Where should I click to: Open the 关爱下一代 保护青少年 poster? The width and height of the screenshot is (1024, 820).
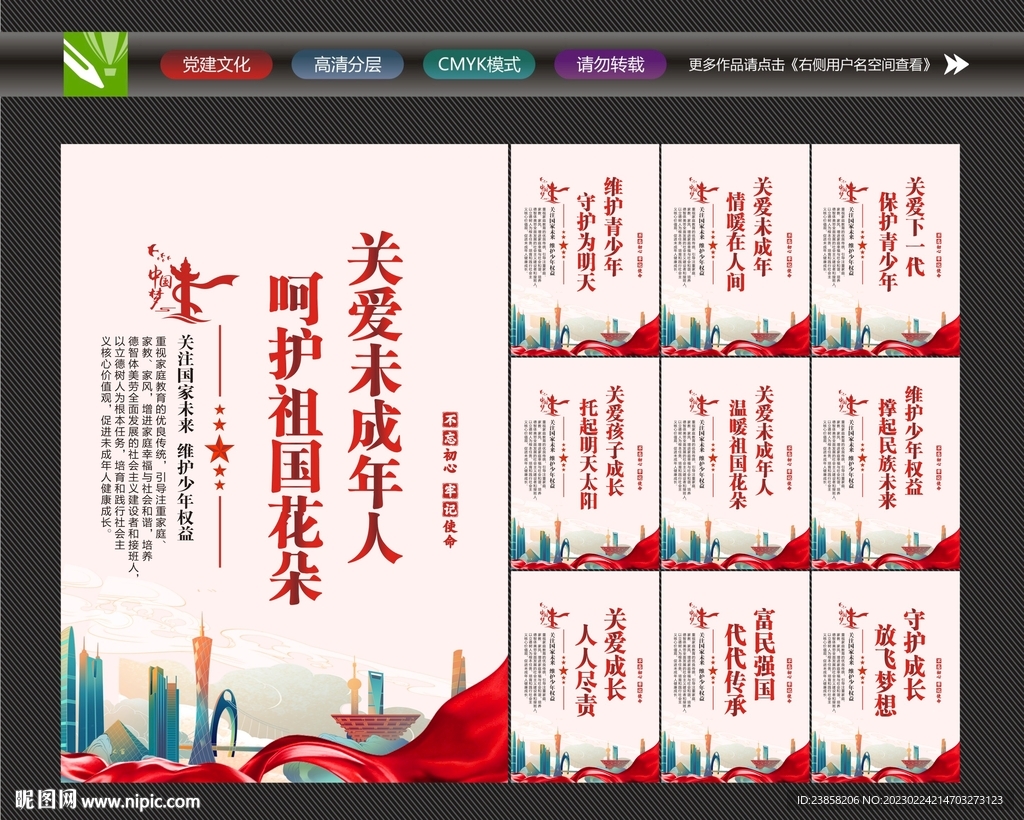point(886,250)
